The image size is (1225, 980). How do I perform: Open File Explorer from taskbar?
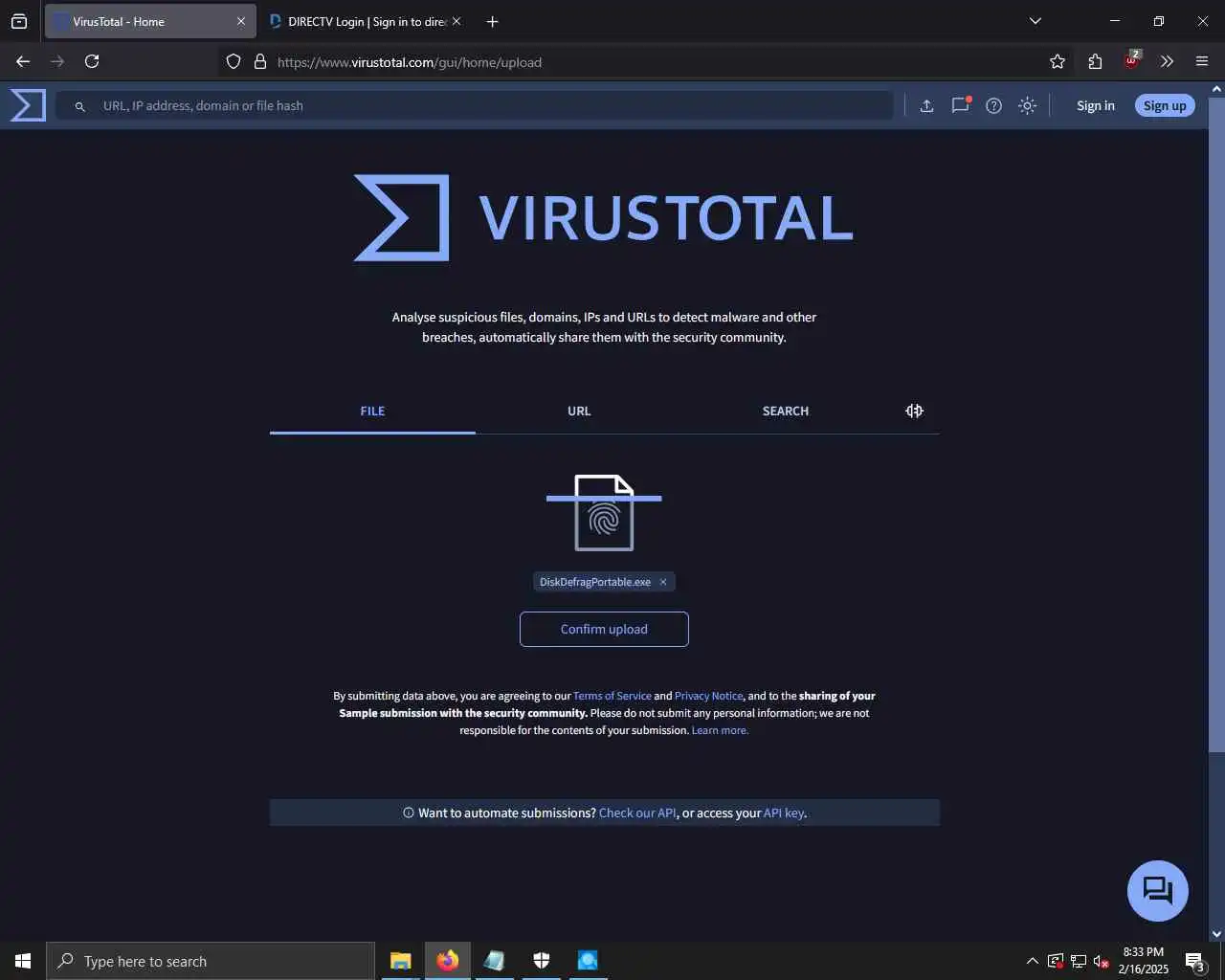click(x=401, y=961)
